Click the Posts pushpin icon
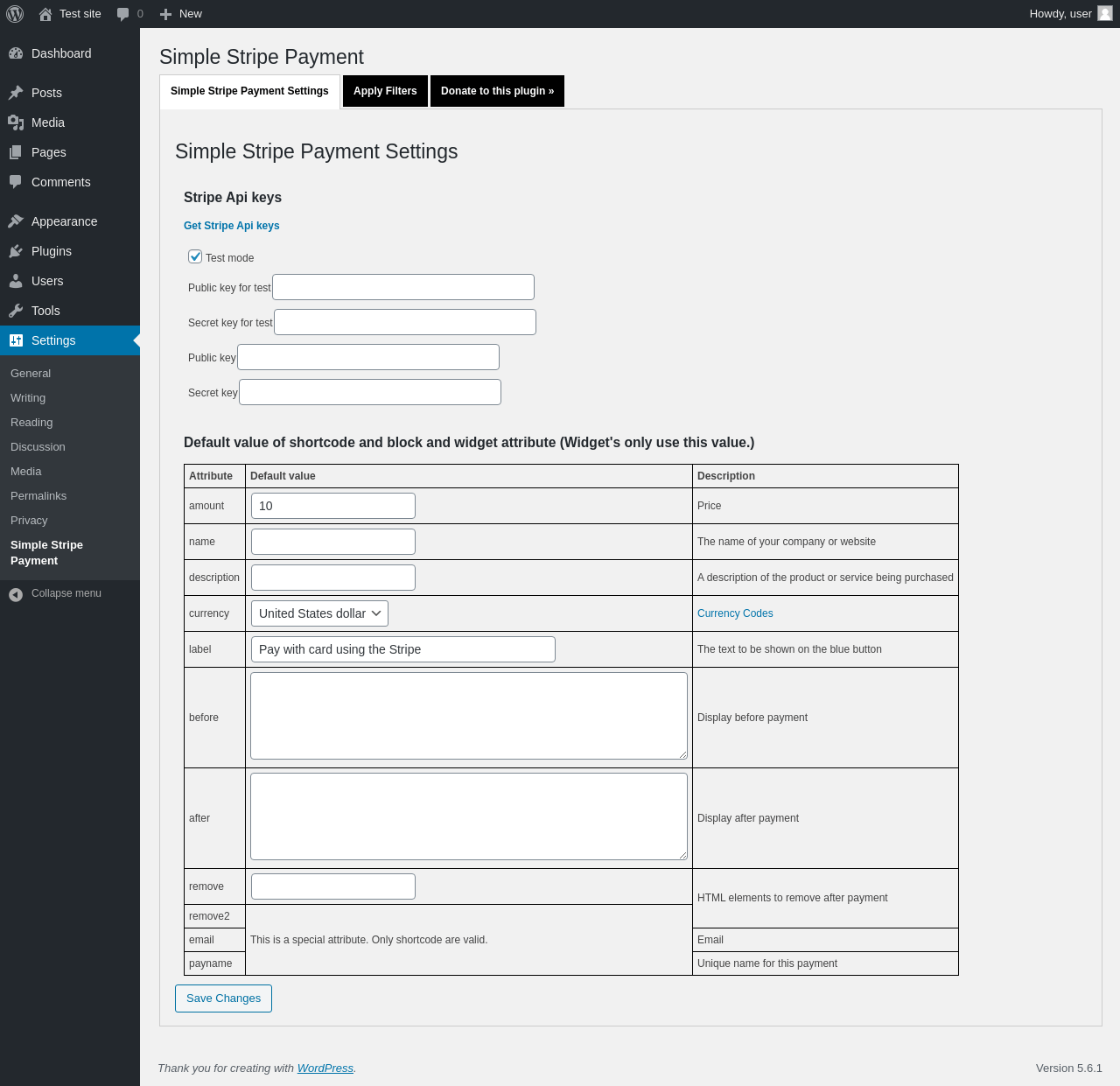 click(x=16, y=93)
